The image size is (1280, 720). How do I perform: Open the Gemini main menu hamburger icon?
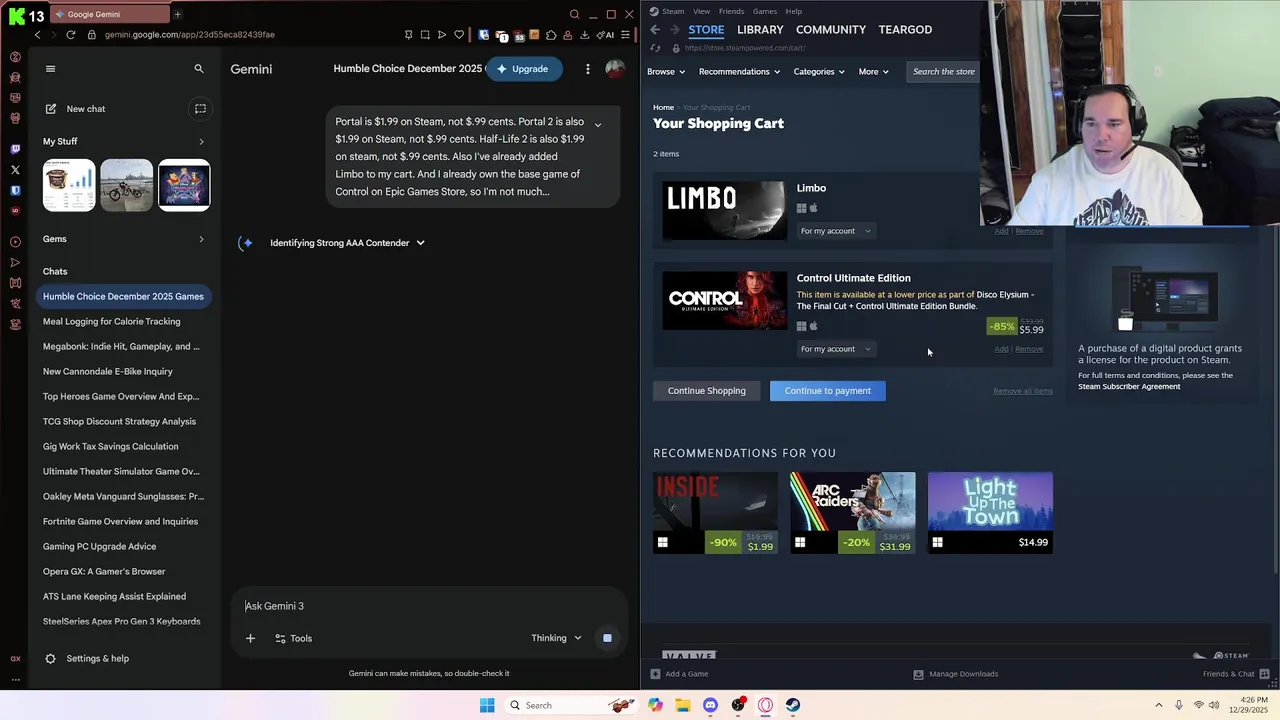(50, 69)
